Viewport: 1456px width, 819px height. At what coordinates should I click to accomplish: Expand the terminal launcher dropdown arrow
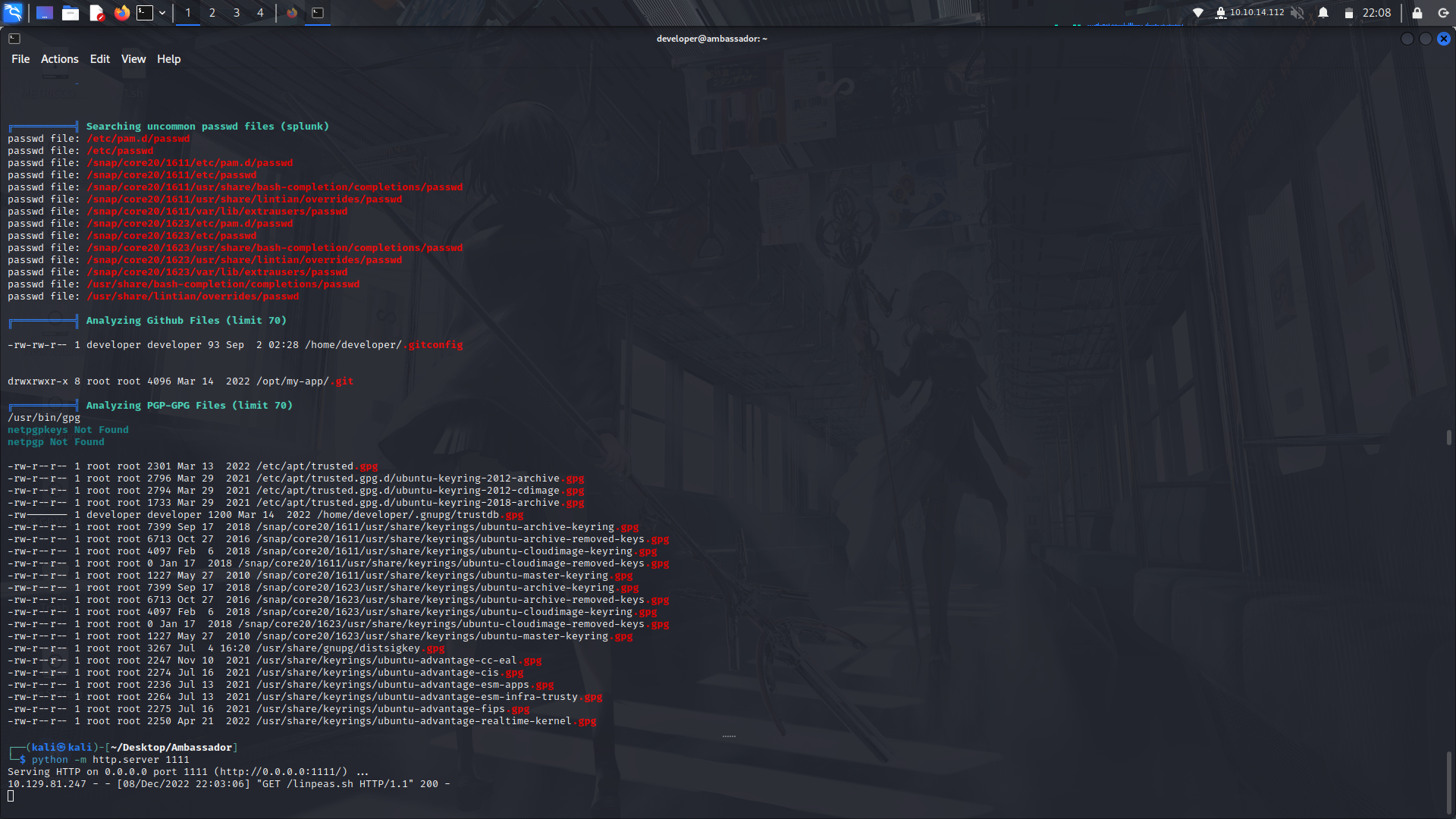click(x=162, y=13)
